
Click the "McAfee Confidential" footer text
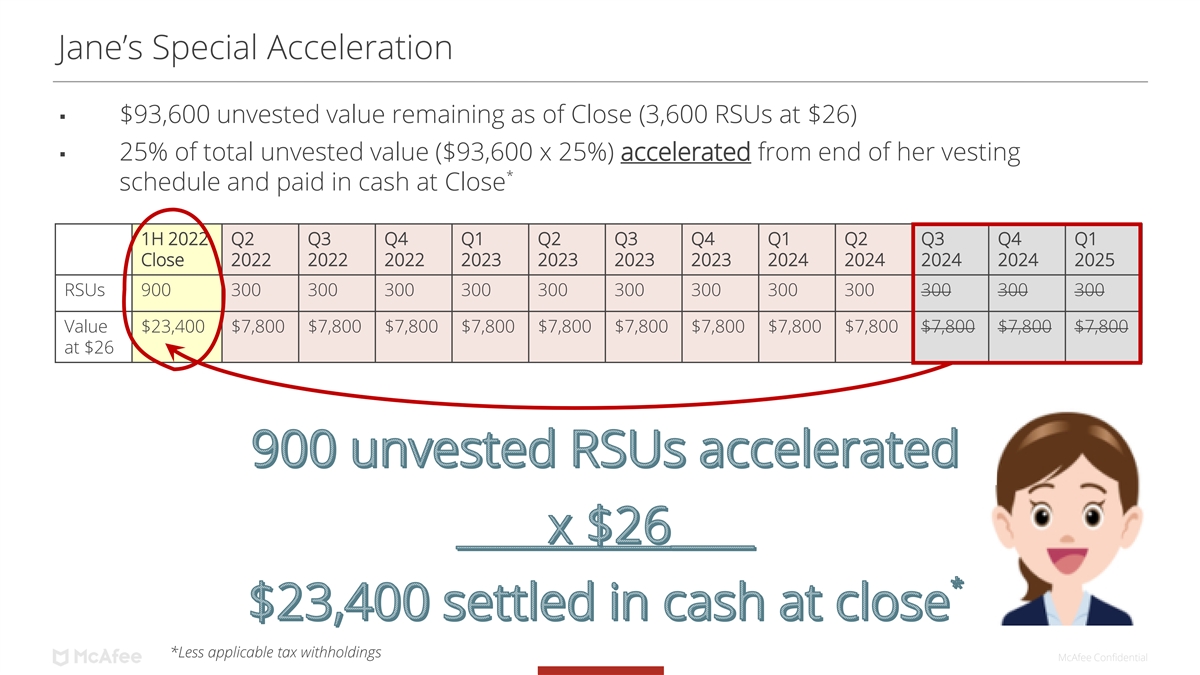pyautogui.click(x=1102, y=657)
